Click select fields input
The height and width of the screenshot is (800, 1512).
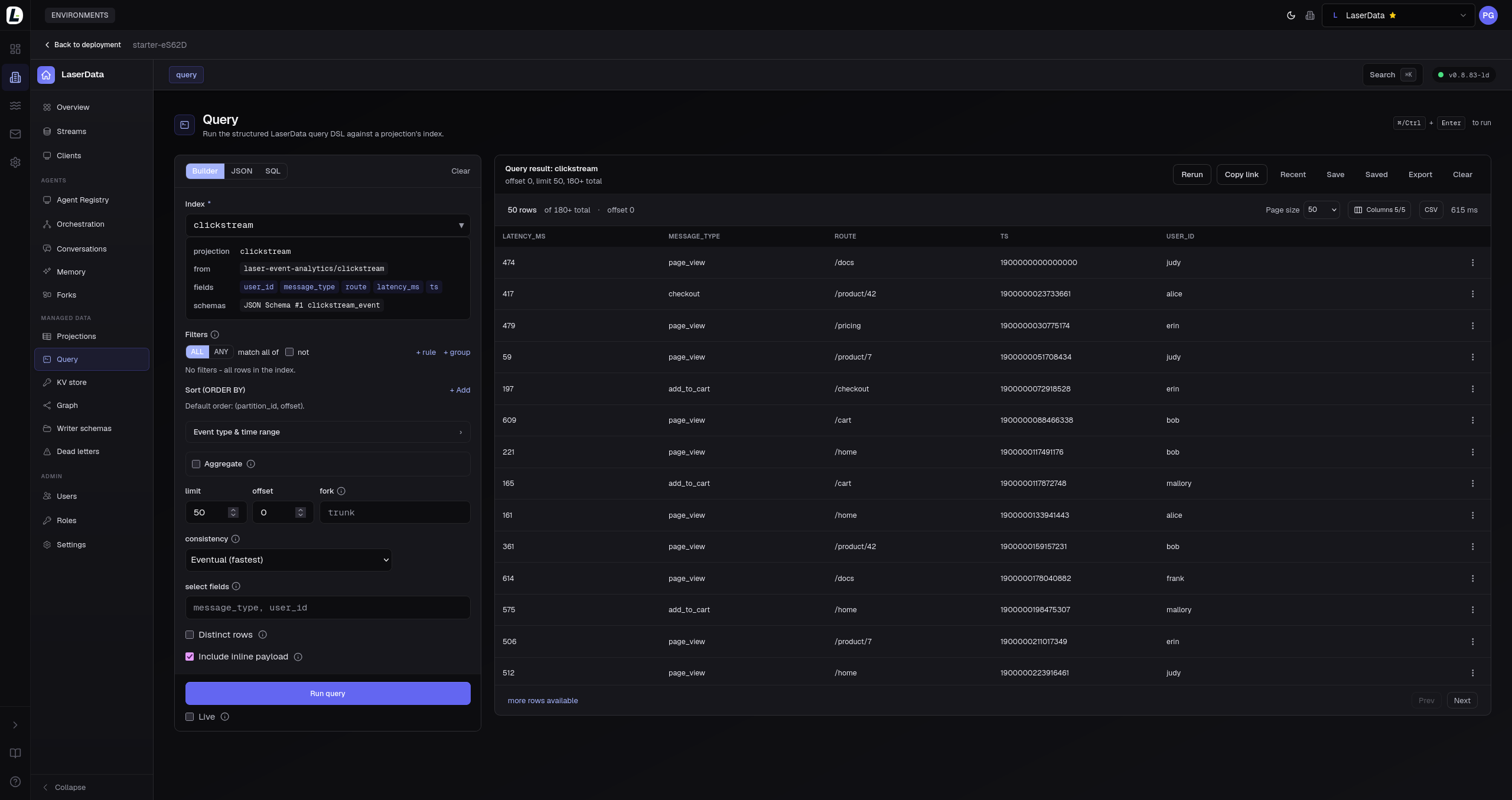click(x=328, y=608)
